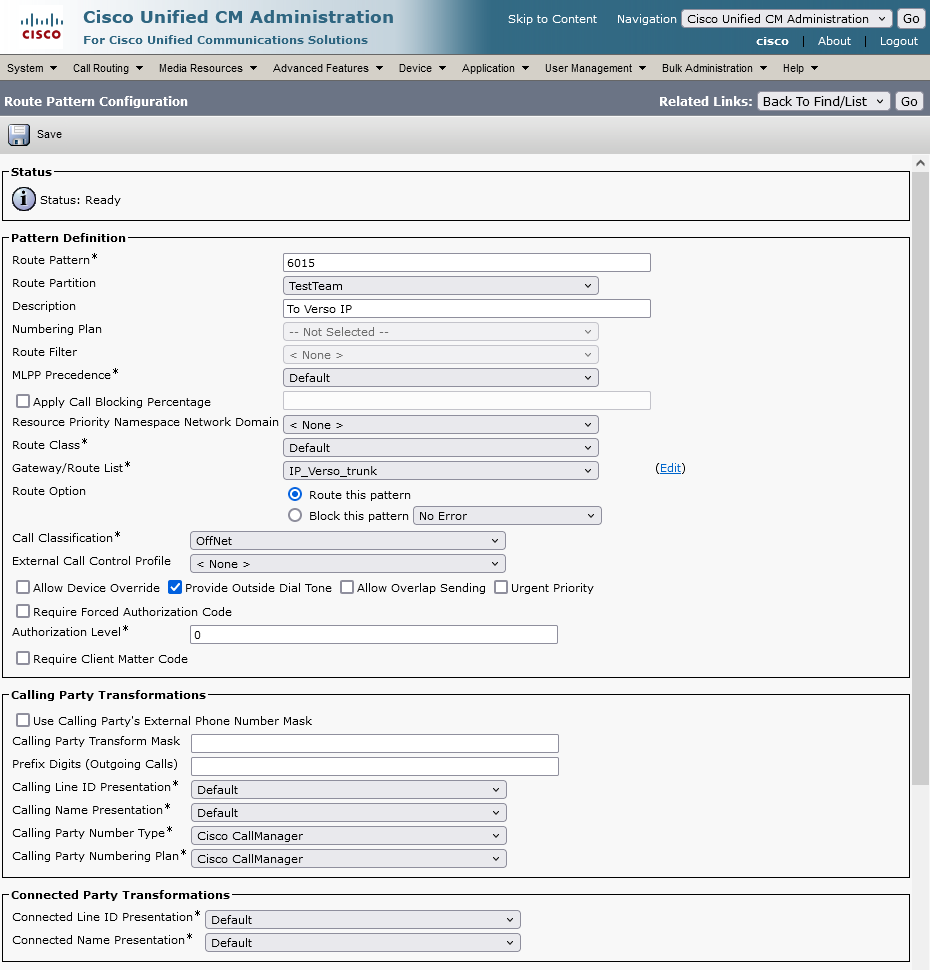The height and width of the screenshot is (970, 930).
Task: Check the Urgent Priority checkbox
Action: pyautogui.click(x=501, y=588)
